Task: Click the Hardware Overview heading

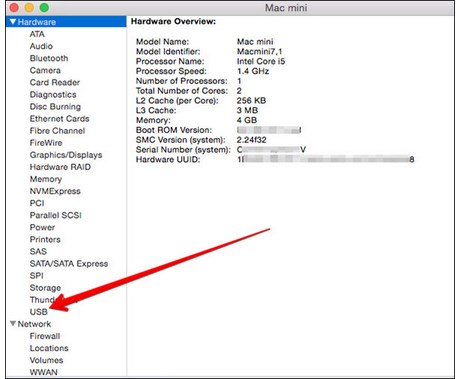Action: point(173,21)
